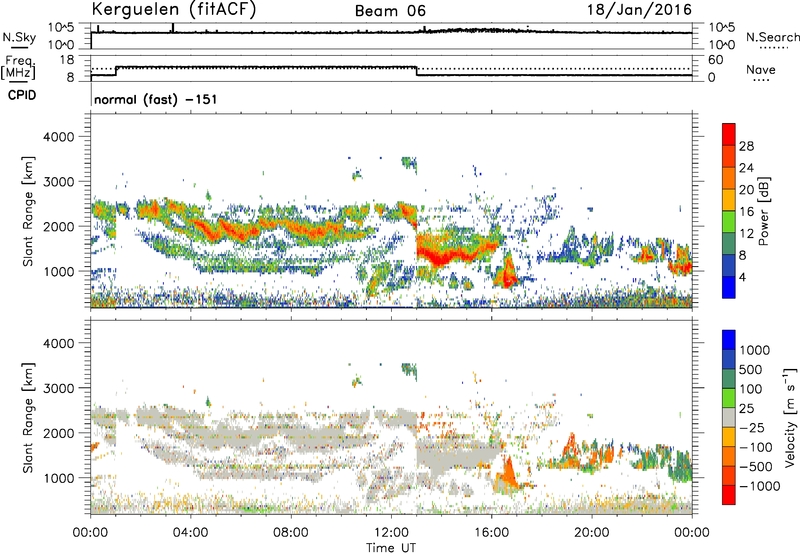Select the "normal (fast) -151" CPID text

[156, 99]
